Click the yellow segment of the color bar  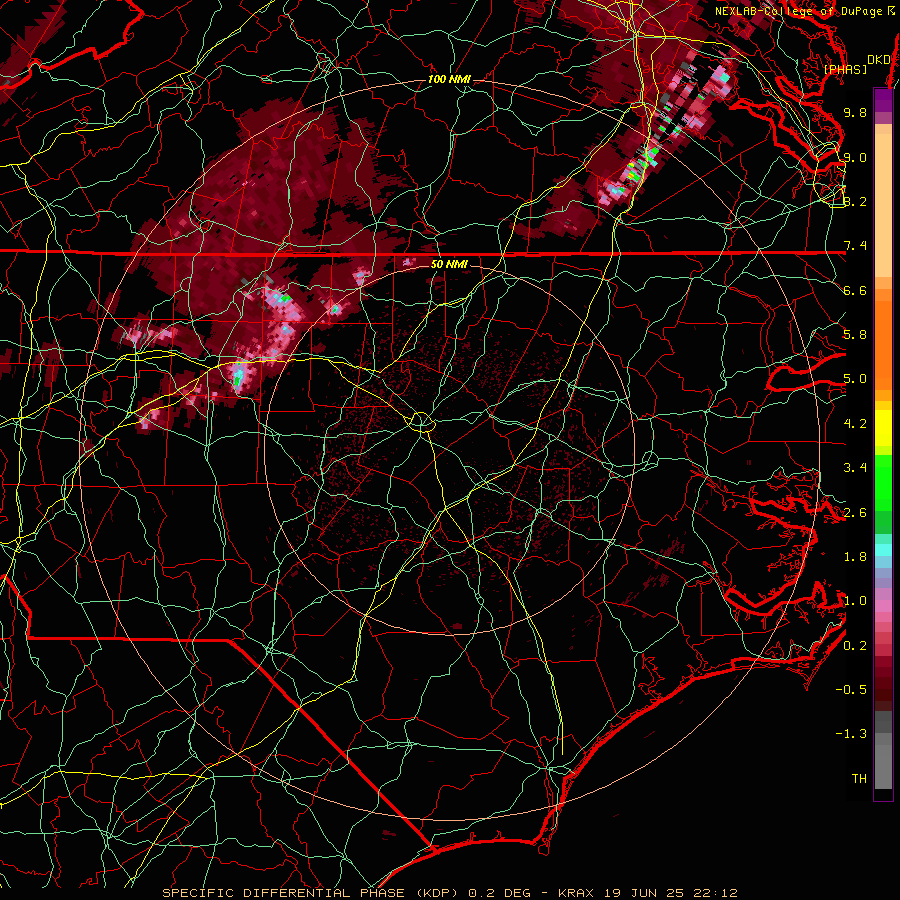883,428
